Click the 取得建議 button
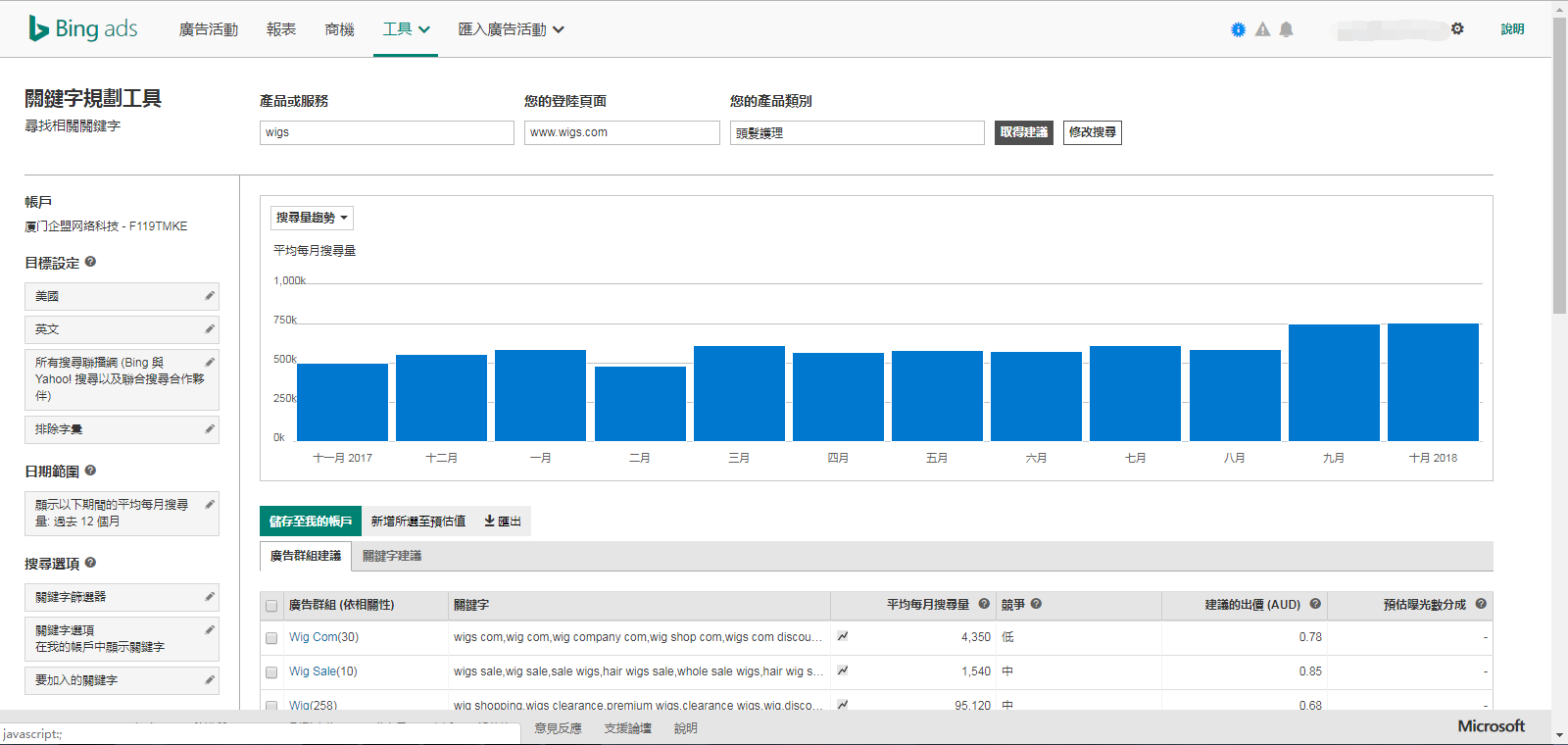The width and height of the screenshot is (1568, 745). click(1023, 132)
